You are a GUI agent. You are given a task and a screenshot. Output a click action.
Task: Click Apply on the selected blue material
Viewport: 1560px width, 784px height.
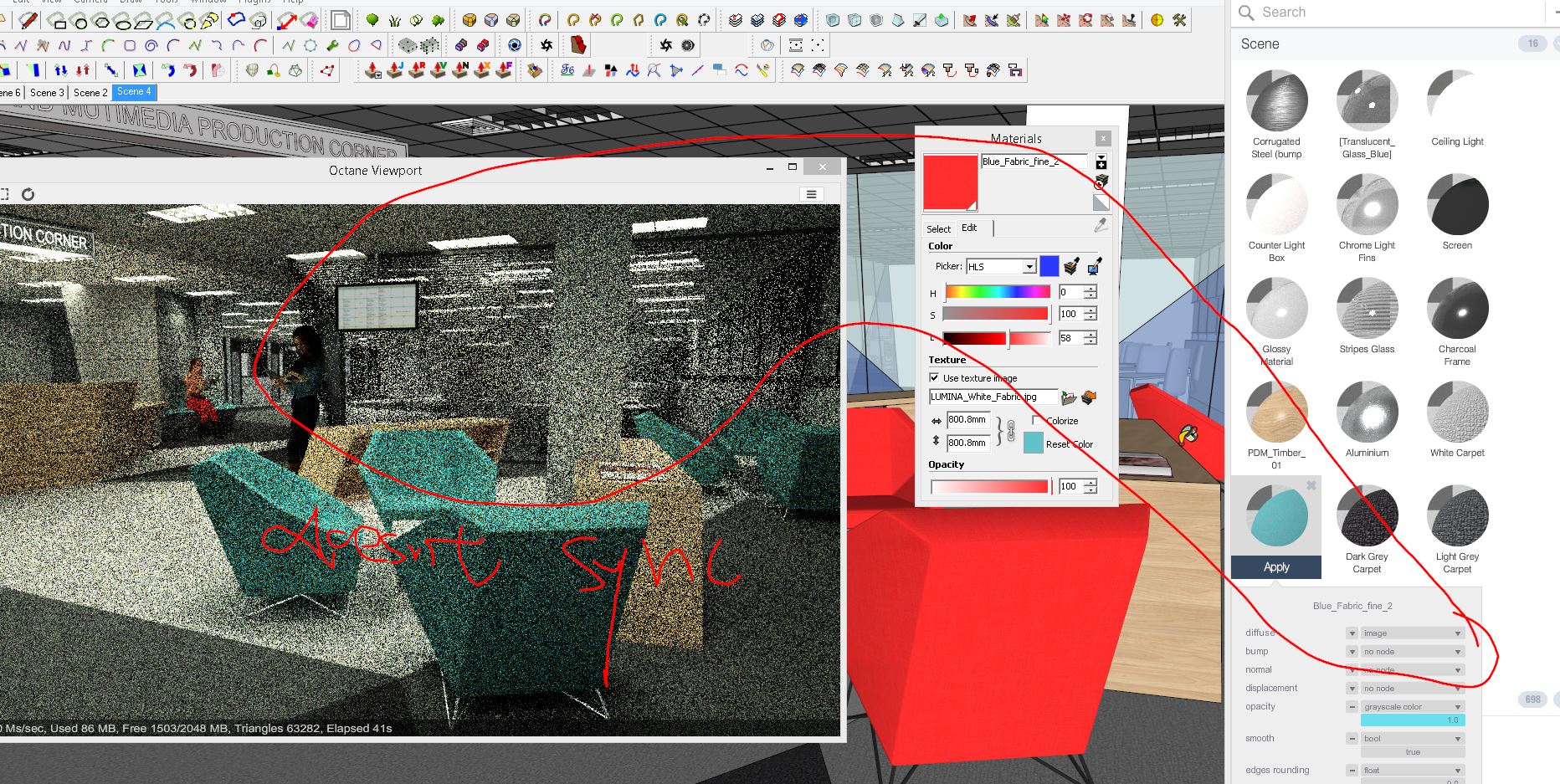click(1276, 567)
